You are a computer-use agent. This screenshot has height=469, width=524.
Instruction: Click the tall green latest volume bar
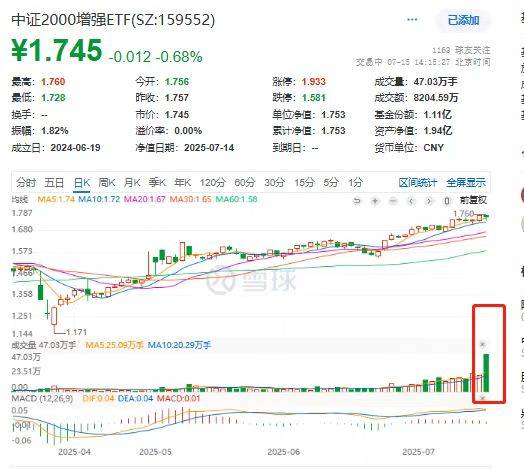pos(486,373)
